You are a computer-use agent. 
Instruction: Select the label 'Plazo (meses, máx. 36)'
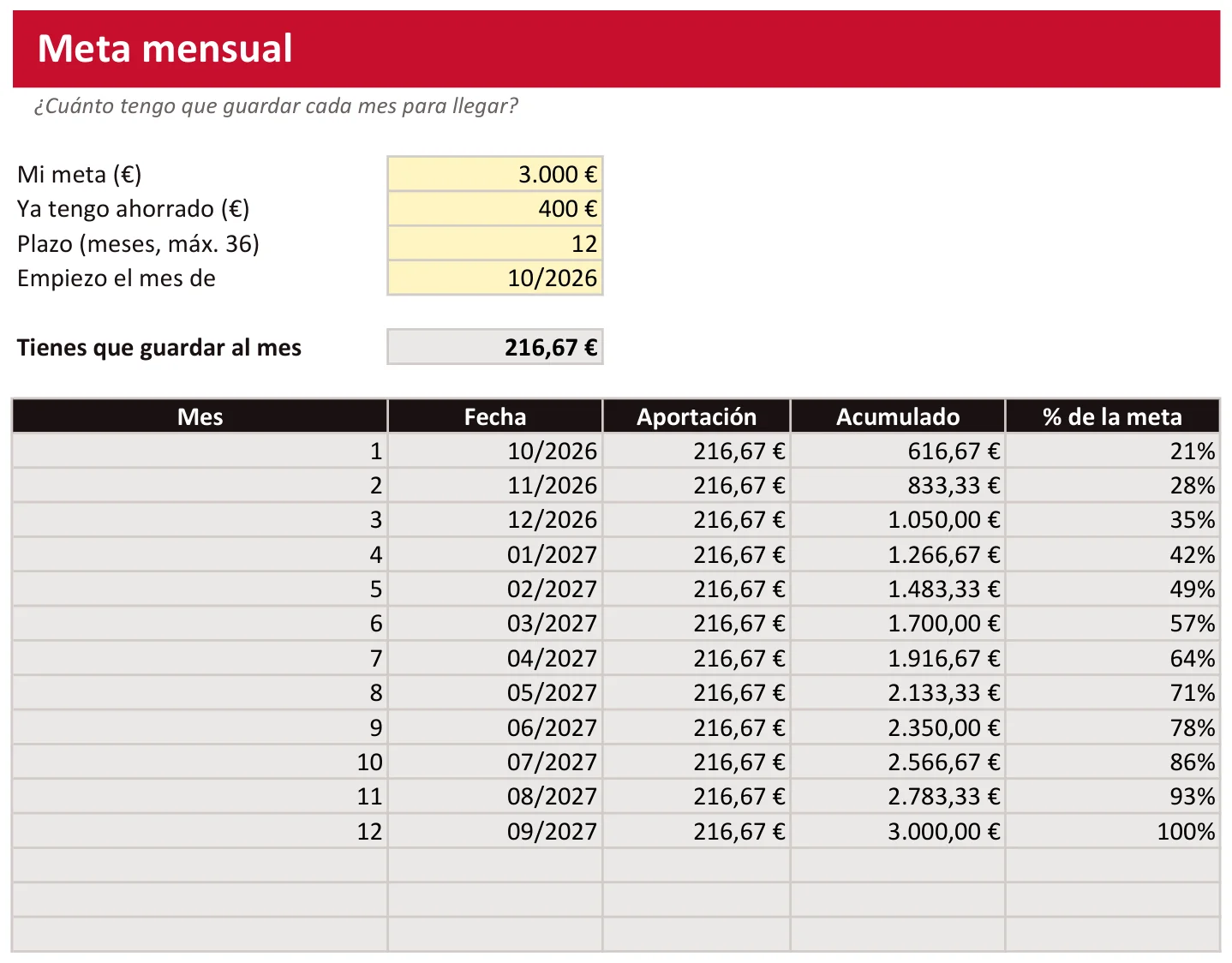point(138,243)
